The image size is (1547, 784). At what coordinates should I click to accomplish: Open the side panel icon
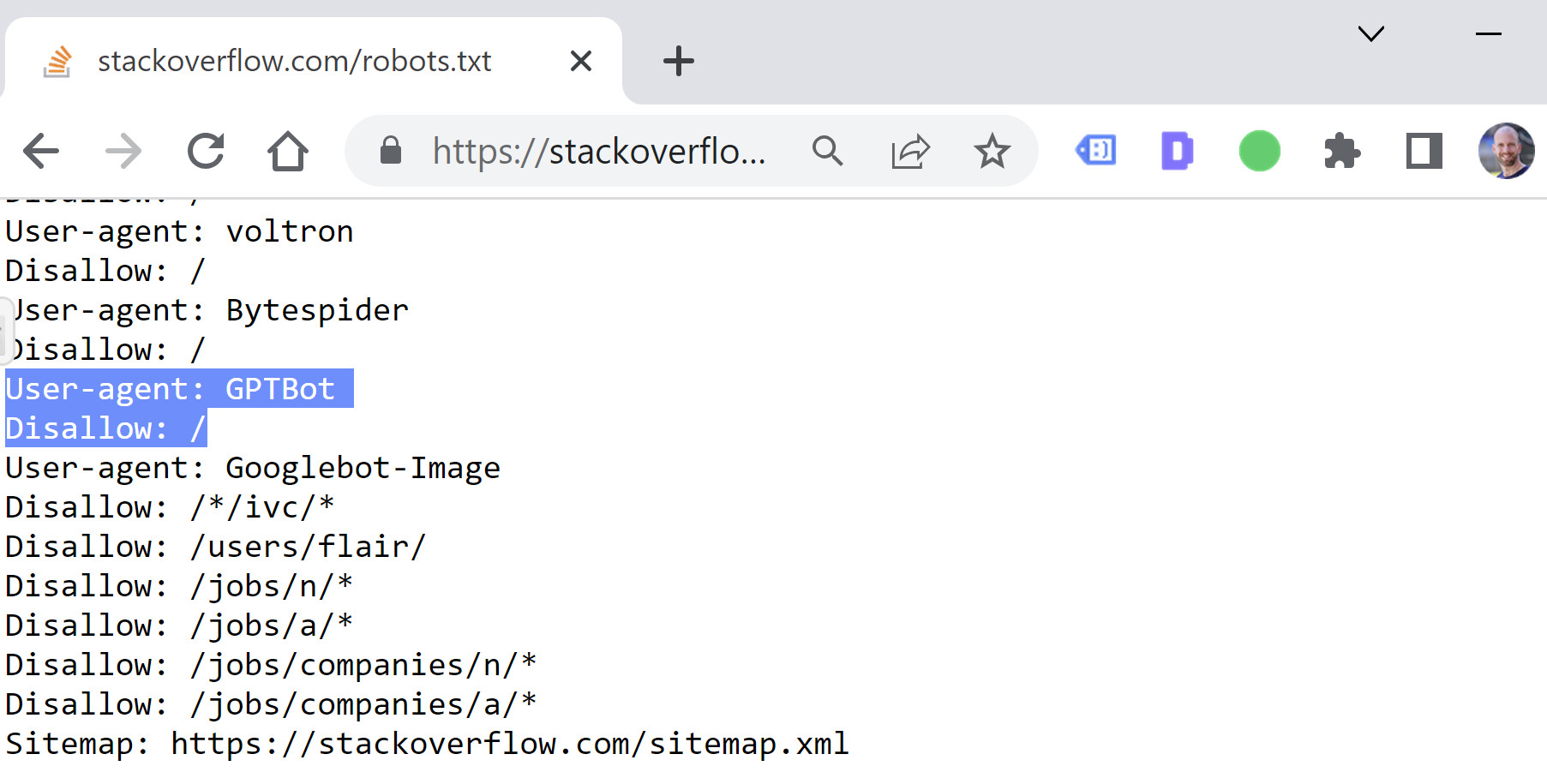coord(1423,151)
